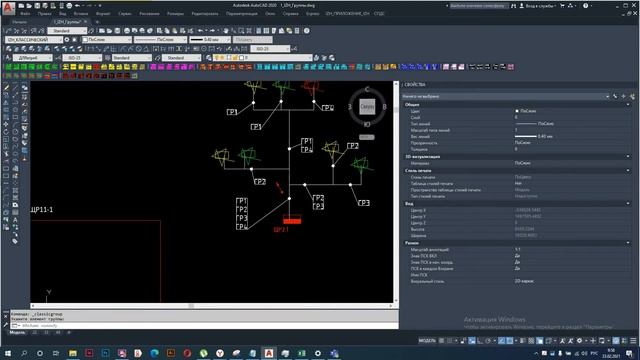Image resolution: width=640 pixels, height=360 pixels.
Task: Select the Line tool in Draw toolbar
Action: pyautogui.click(x=15, y=87)
